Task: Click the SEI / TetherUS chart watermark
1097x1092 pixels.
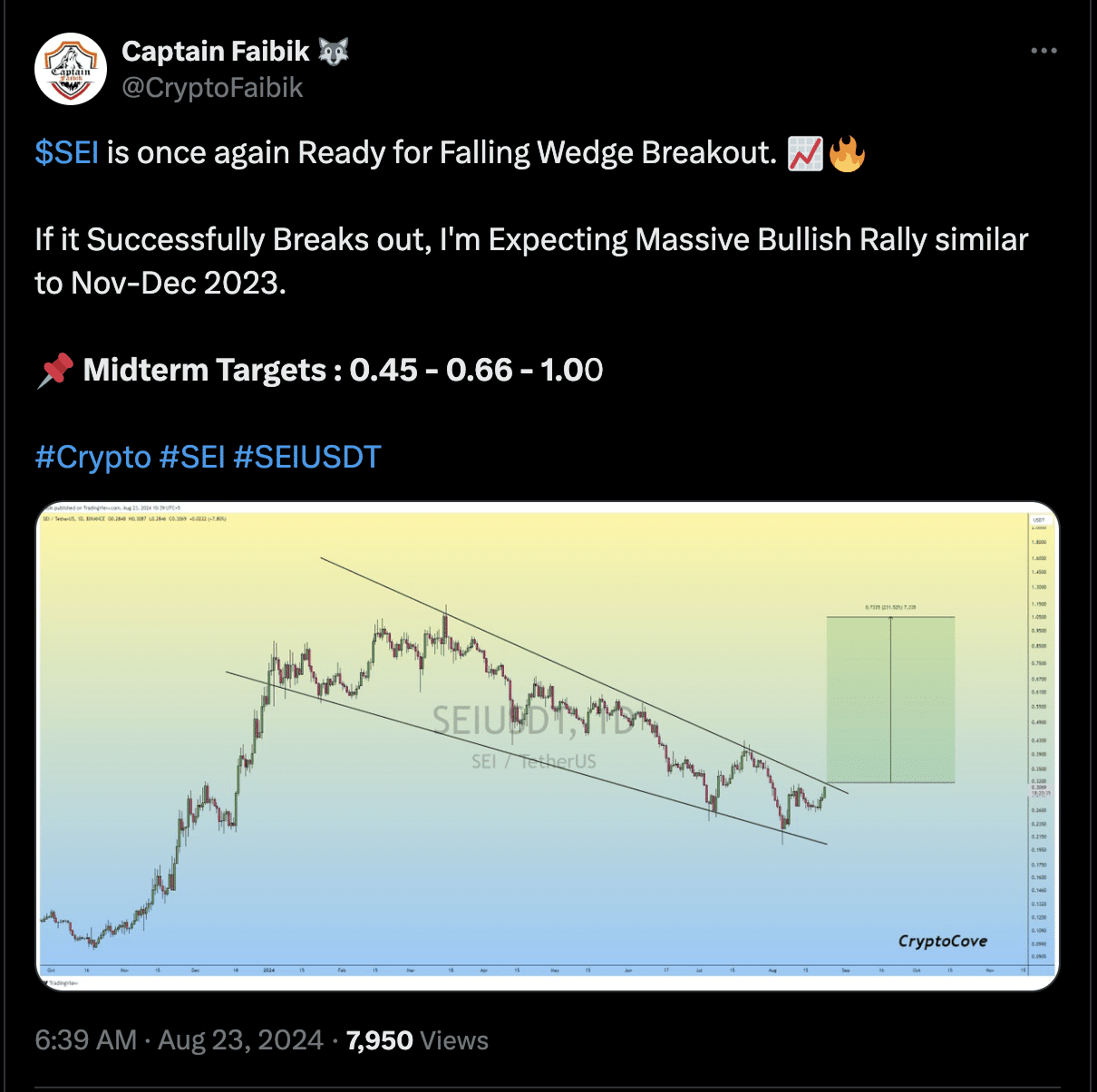Action: point(533,762)
